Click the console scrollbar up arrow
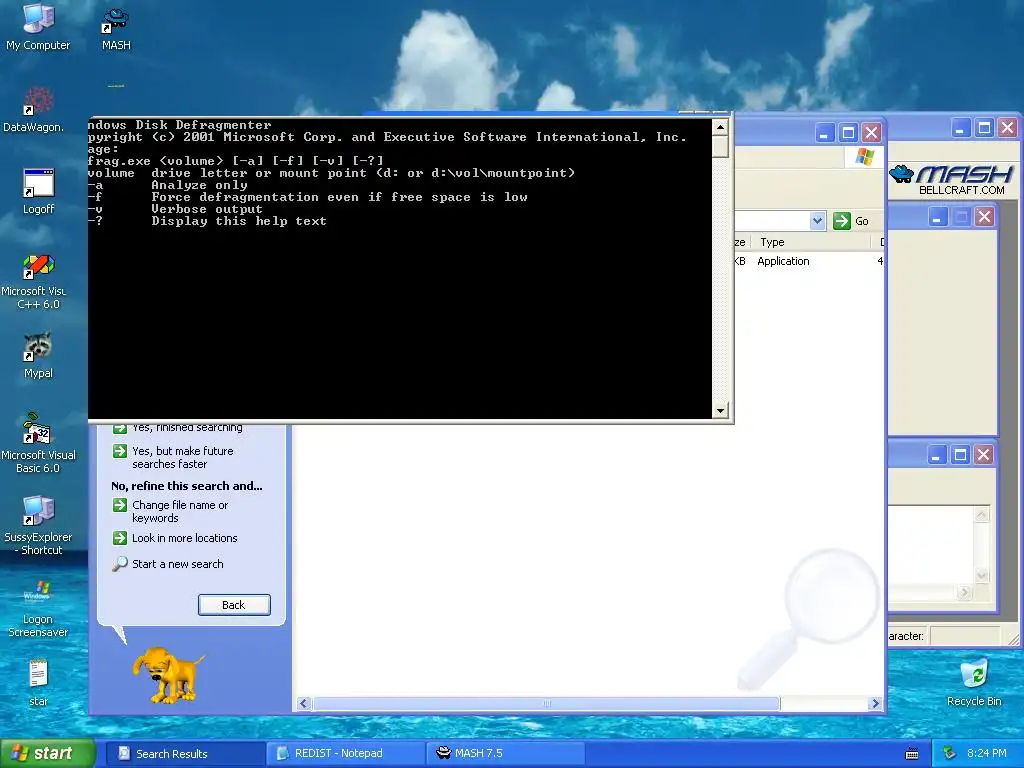This screenshot has height=768, width=1024. pyautogui.click(x=720, y=127)
